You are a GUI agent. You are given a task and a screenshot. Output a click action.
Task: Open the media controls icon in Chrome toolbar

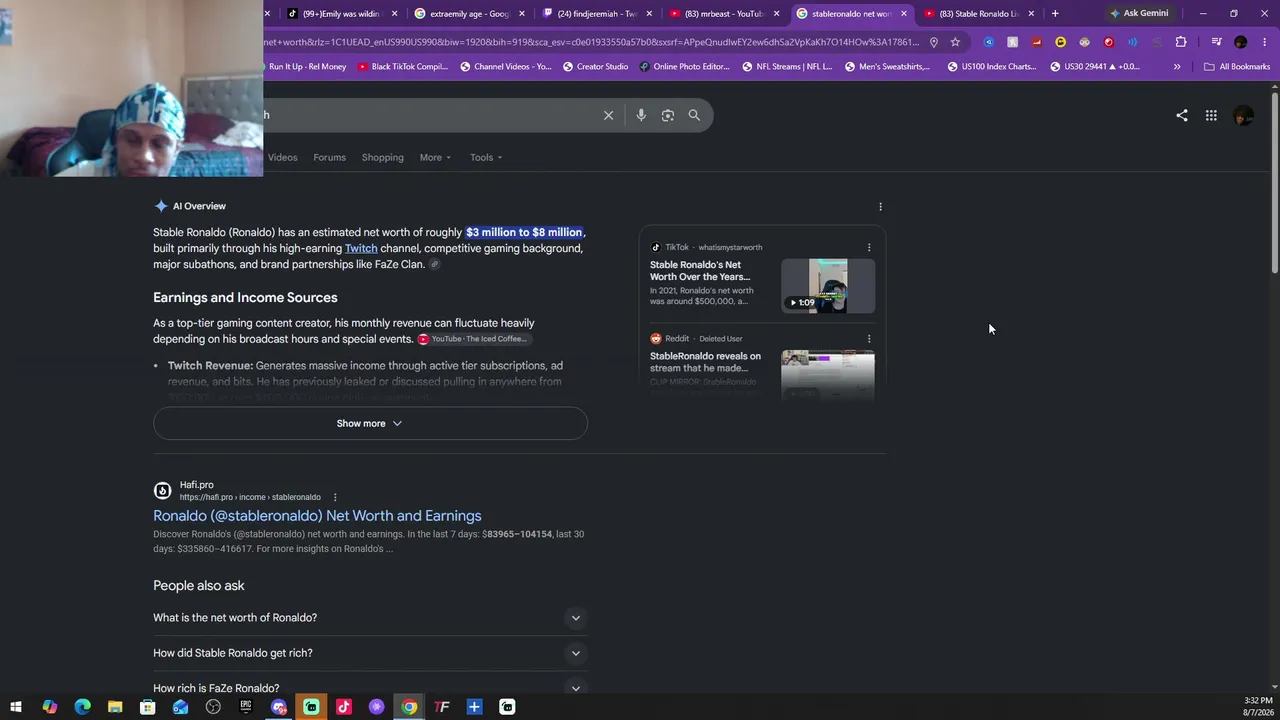click(x=1216, y=42)
